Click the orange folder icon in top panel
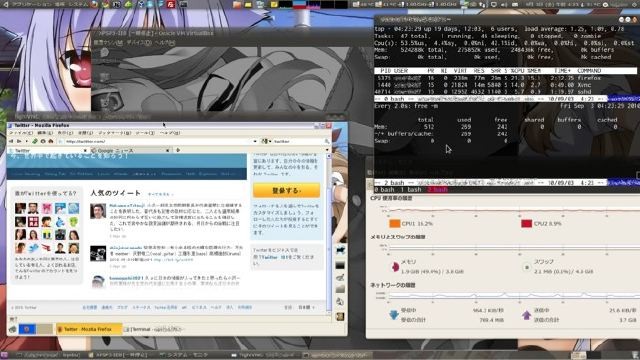 [x=237, y=4]
